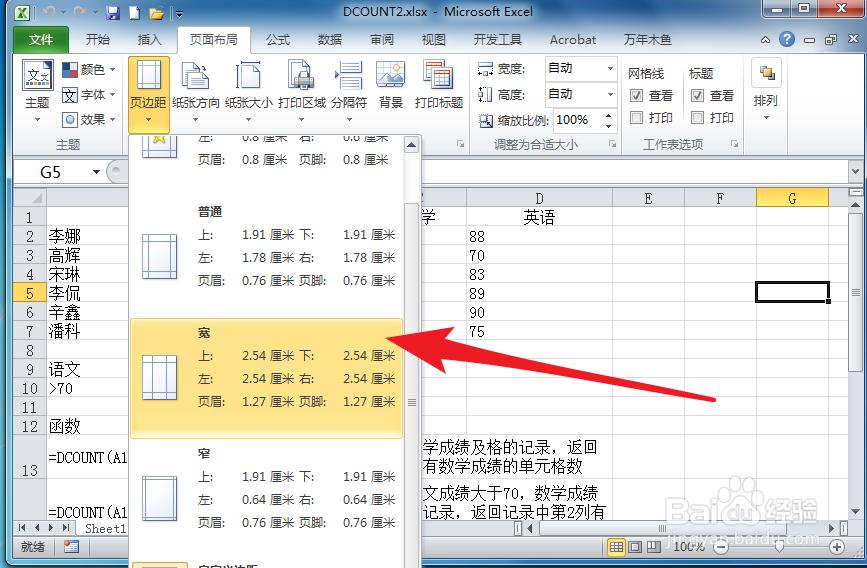Open 打印区域 print area menu
Image resolution: width=867 pixels, height=568 pixels.
pyautogui.click(x=302, y=92)
